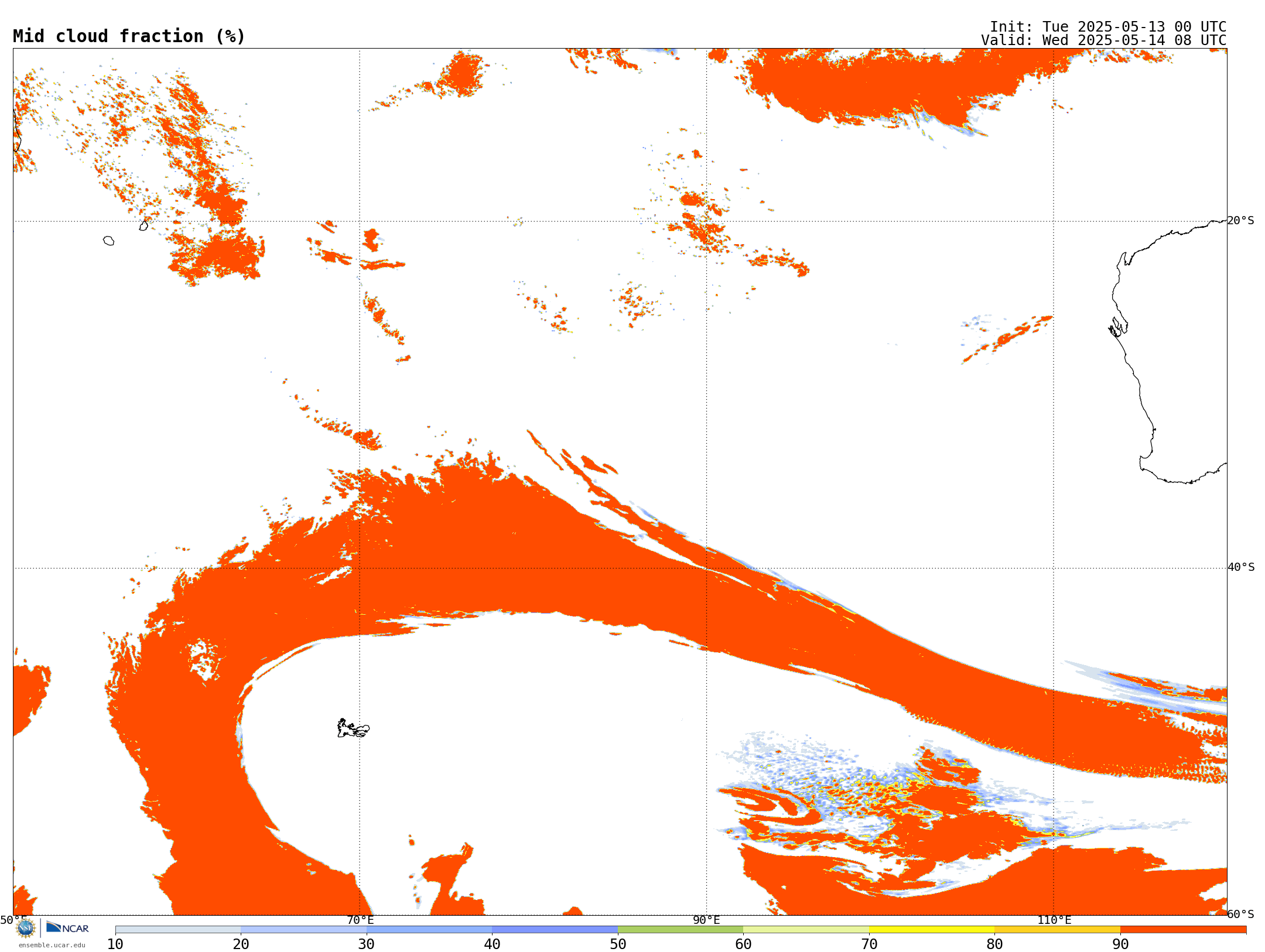Click the 'Mid cloud fraction (%)' title
Image resolution: width=1265 pixels, height=952 pixels.
coord(129,36)
